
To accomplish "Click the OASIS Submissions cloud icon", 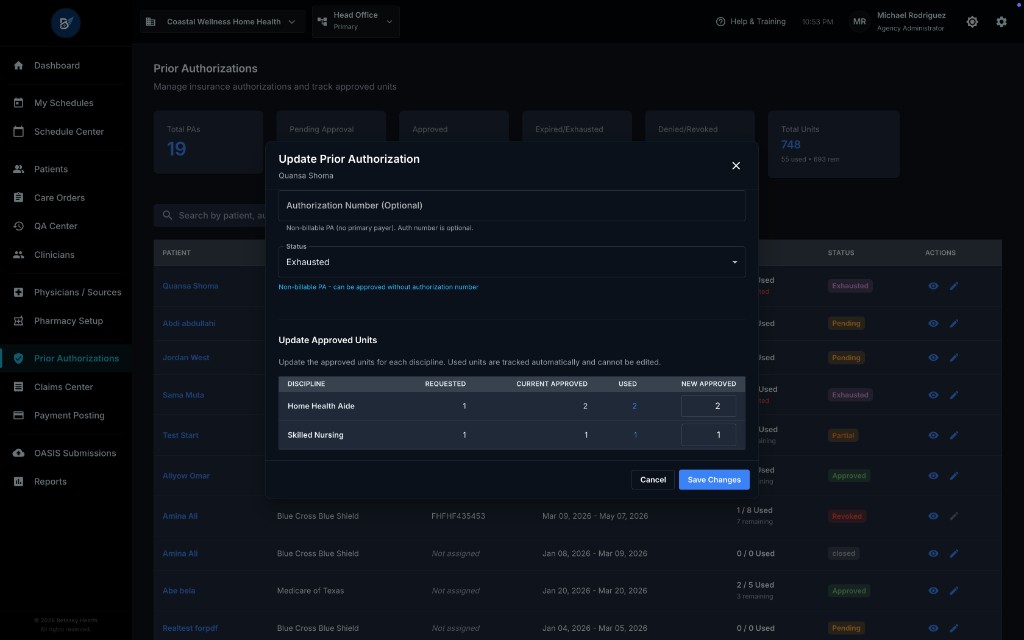I will (x=18, y=453).
